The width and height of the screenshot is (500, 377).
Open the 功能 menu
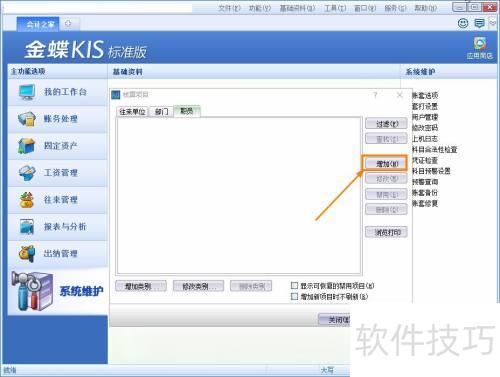tap(260, 8)
